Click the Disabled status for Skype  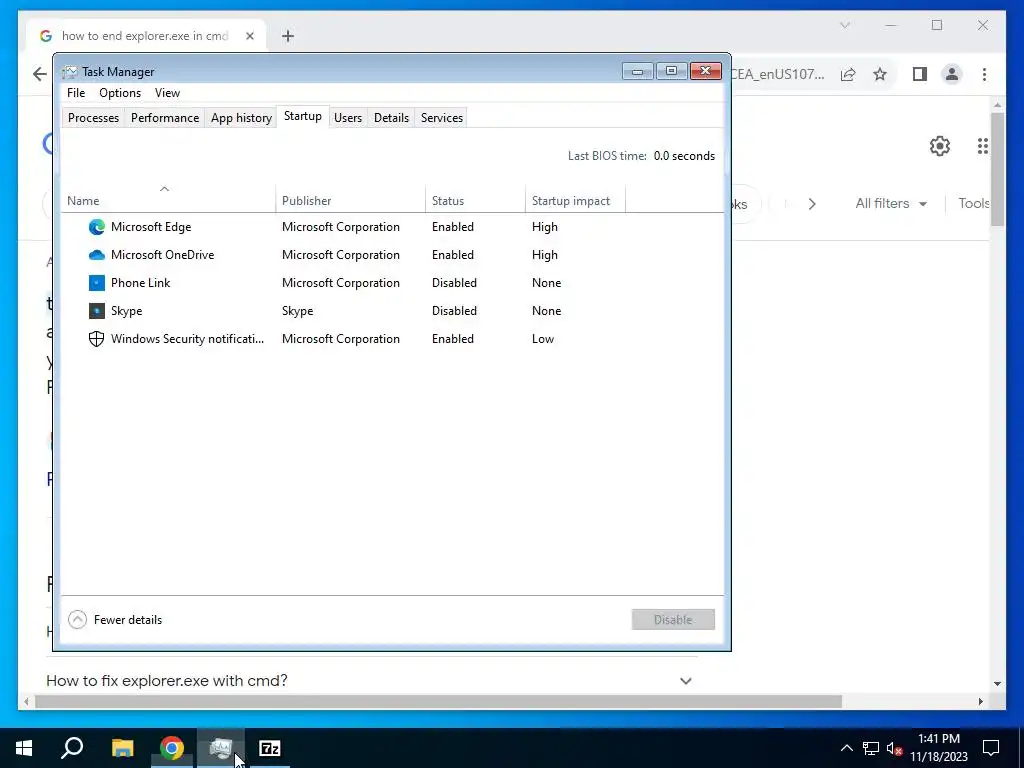[x=454, y=311]
